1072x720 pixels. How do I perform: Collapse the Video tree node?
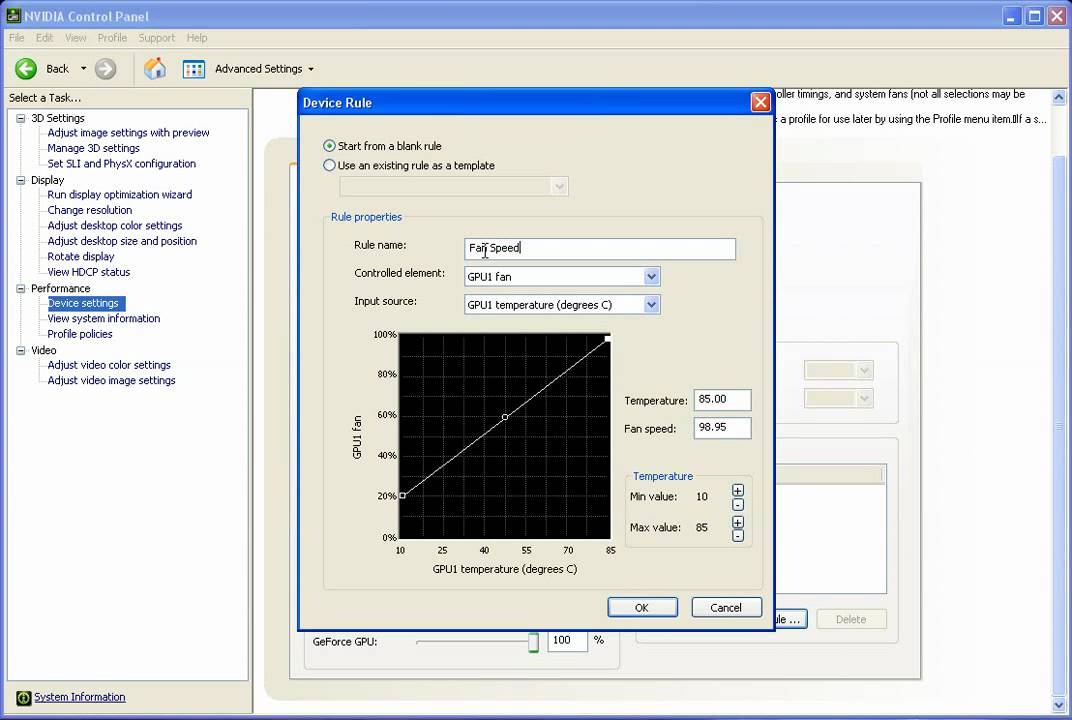click(x=21, y=350)
